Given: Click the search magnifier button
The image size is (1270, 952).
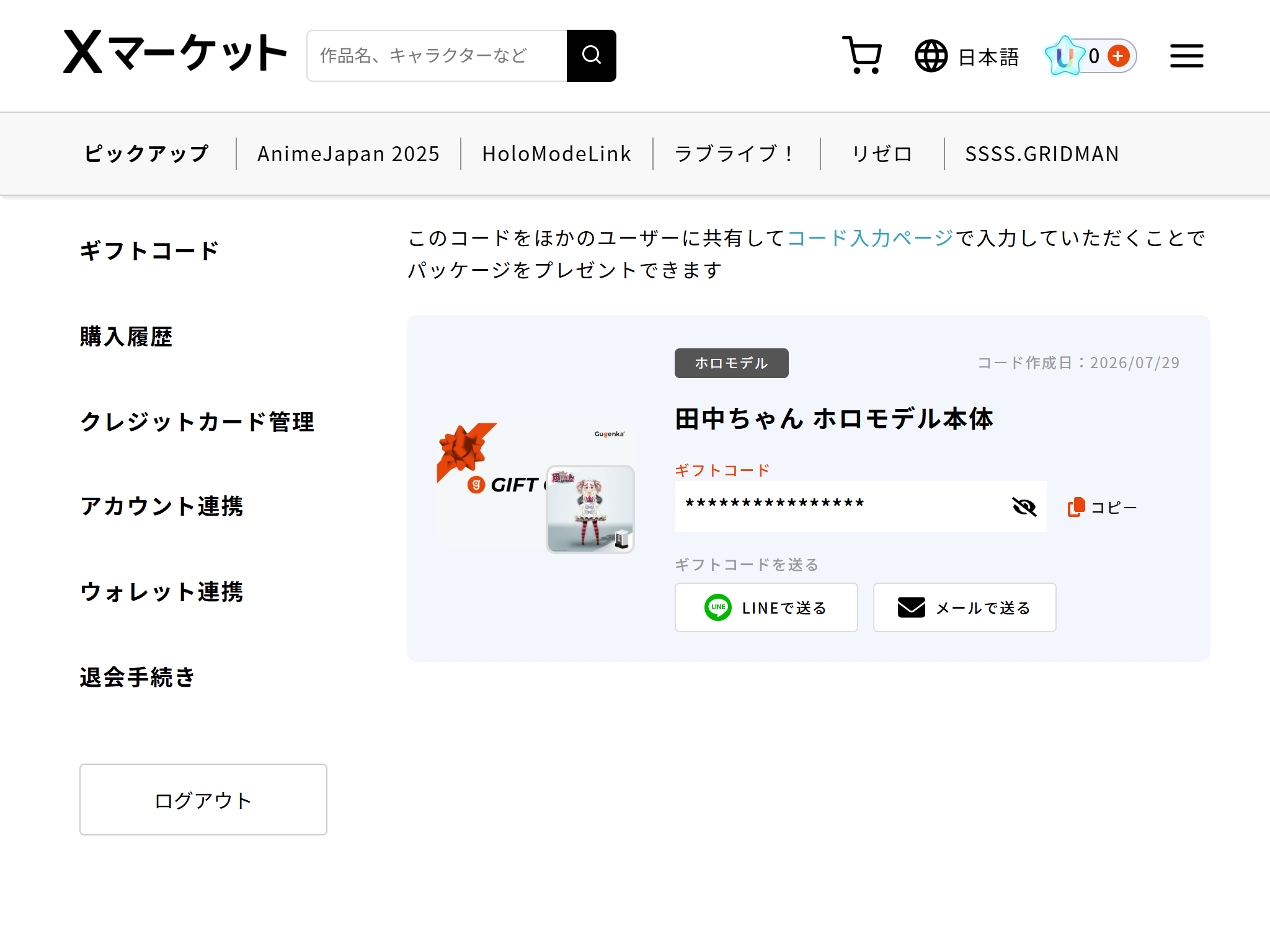Looking at the screenshot, I should (592, 56).
